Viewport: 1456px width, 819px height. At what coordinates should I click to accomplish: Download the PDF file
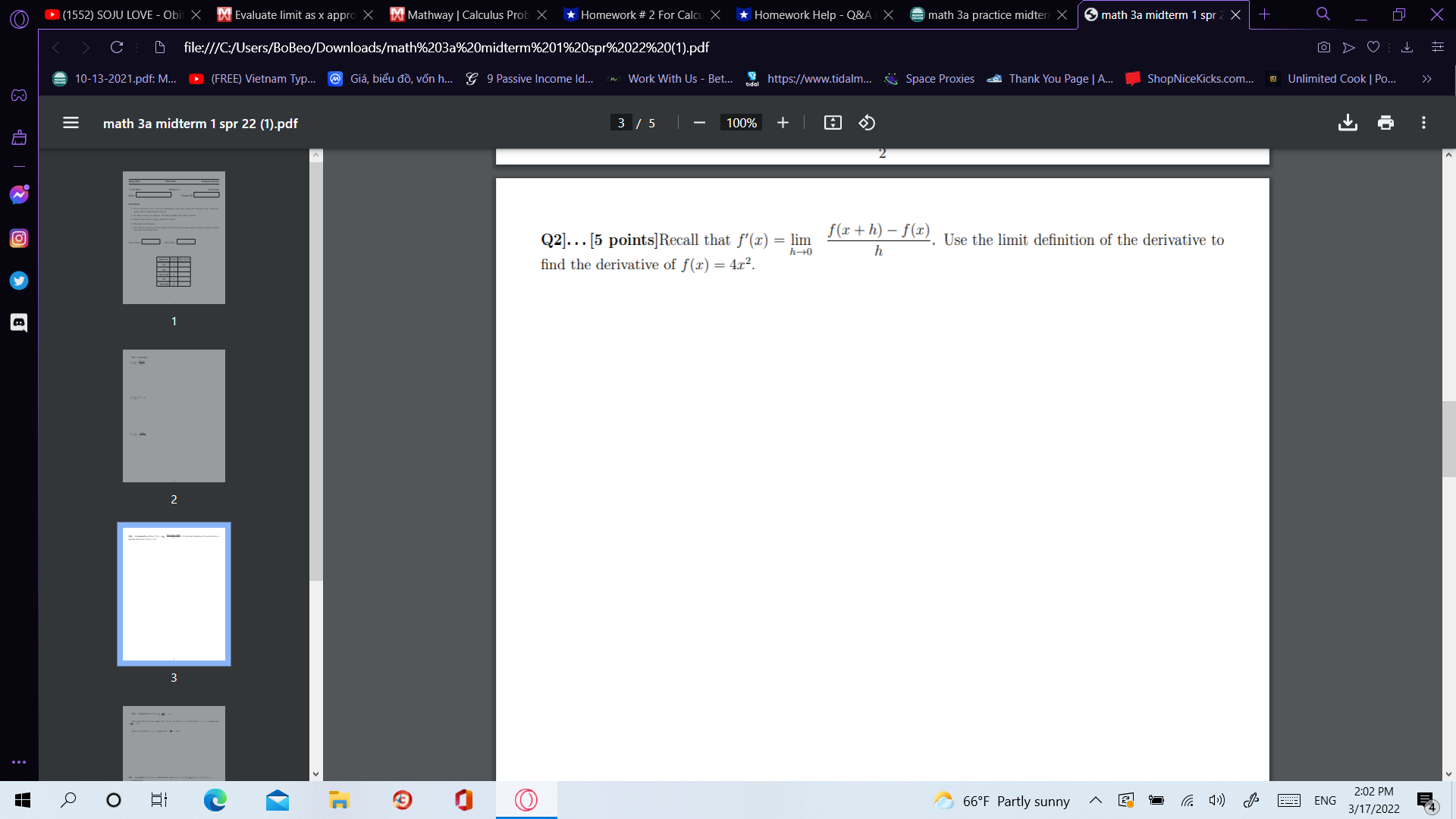[x=1348, y=122]
